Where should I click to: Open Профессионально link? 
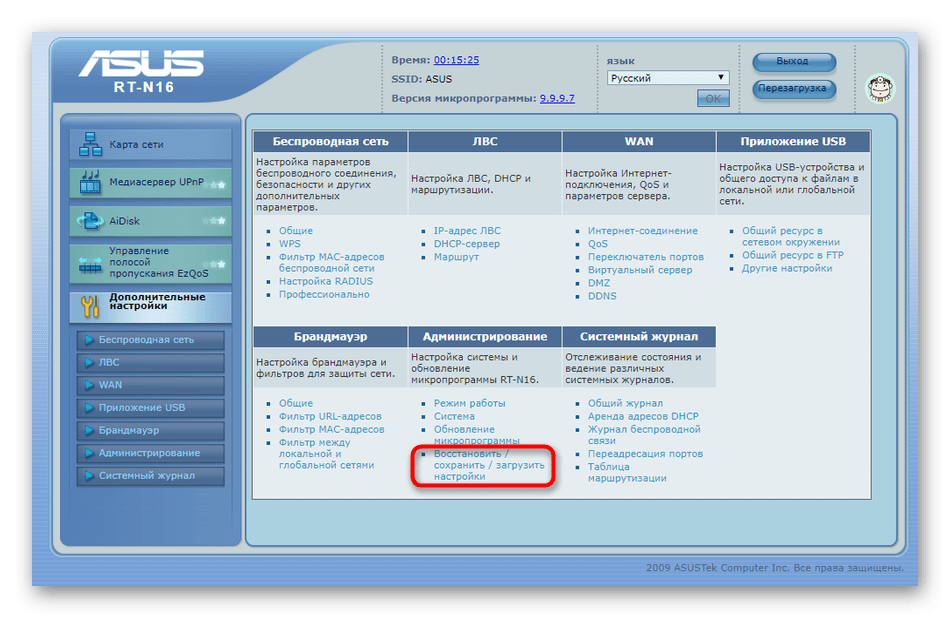324,294
